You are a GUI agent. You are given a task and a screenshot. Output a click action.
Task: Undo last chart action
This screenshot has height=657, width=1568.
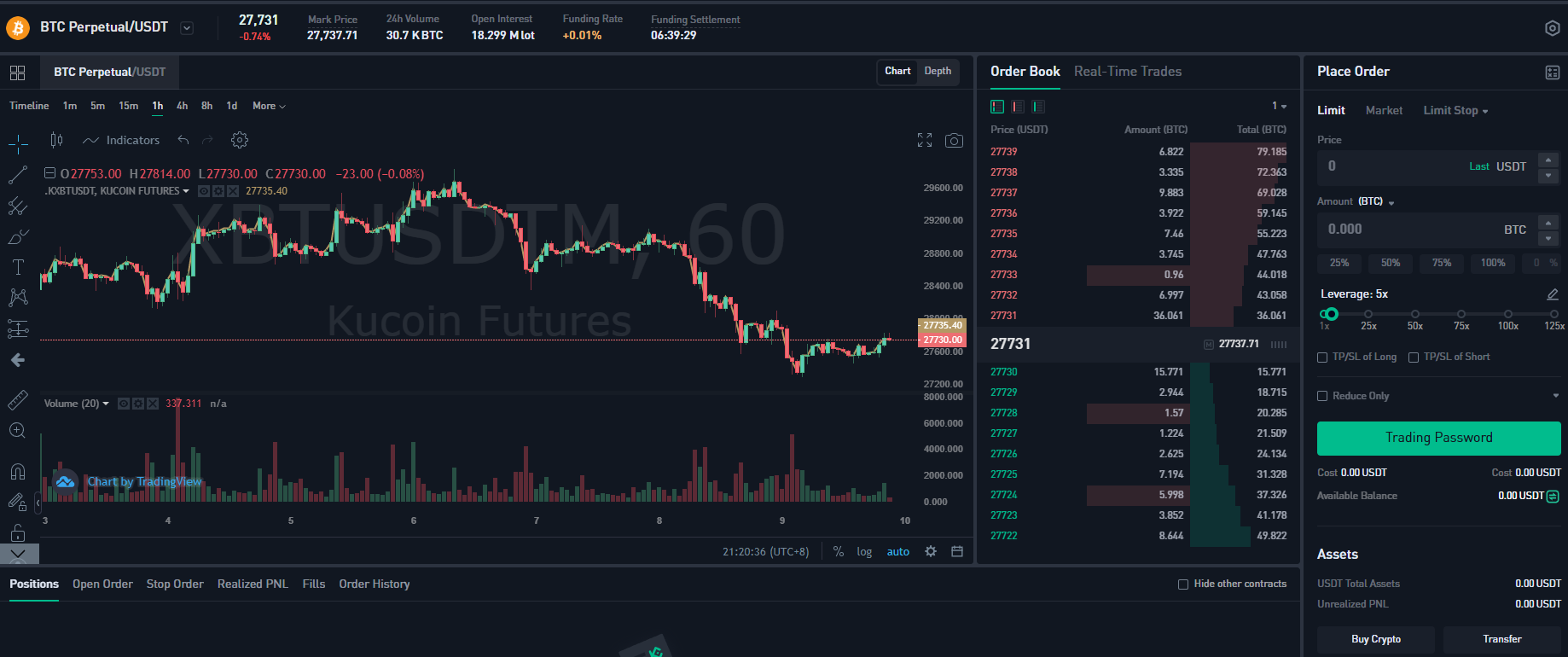coord(183,140)
